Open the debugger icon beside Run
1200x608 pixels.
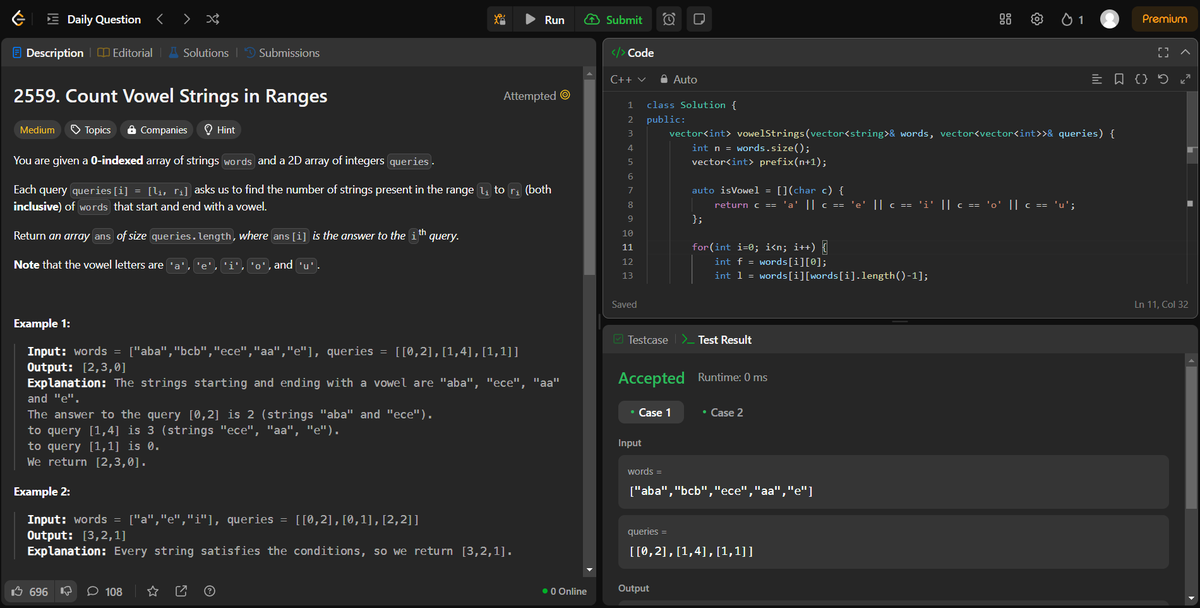coord(499,18)
